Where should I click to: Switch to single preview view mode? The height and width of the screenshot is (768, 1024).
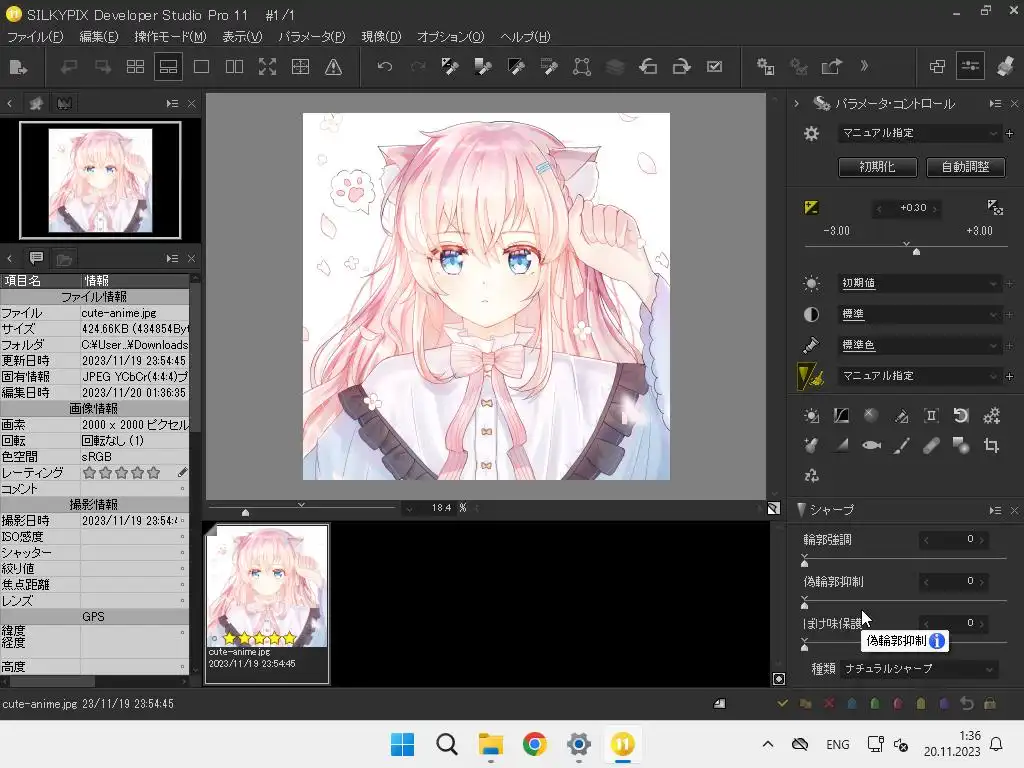[x=201, y=67]
